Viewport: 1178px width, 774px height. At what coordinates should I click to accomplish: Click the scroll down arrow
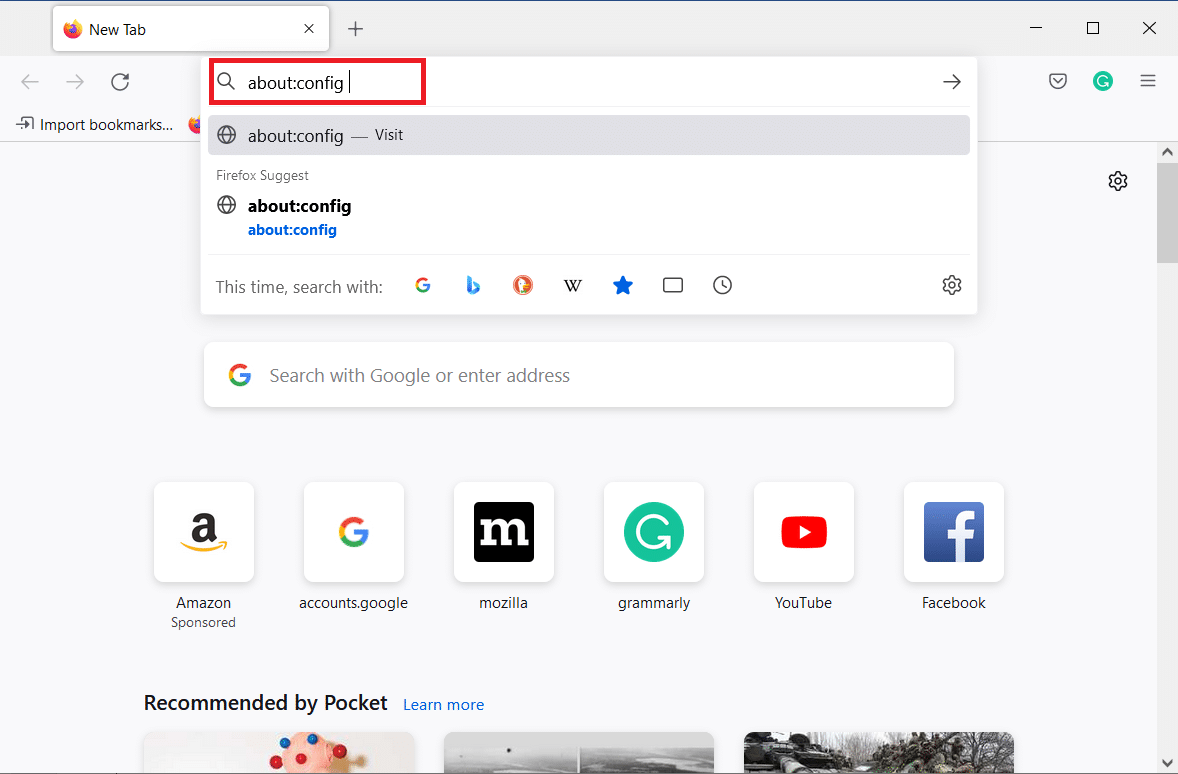(1167, 763)
